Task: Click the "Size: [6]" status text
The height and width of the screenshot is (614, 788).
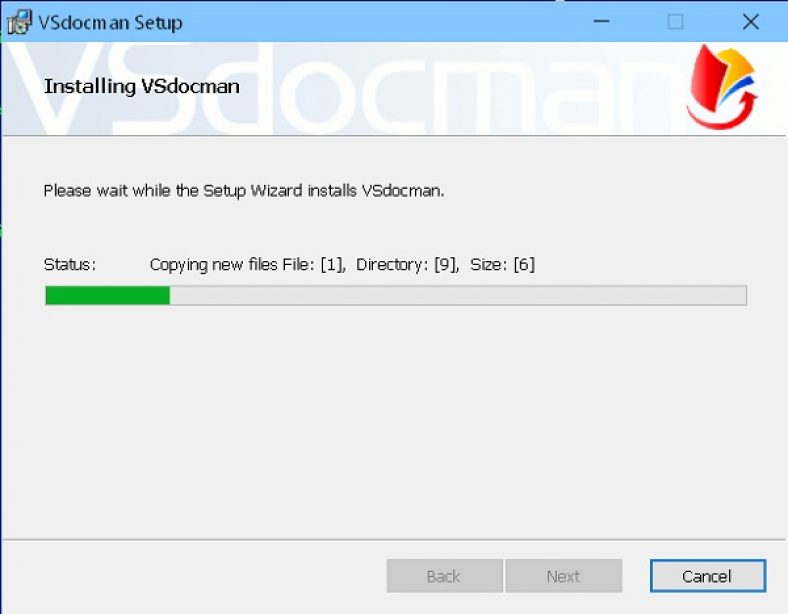Action: coord(502,265)
